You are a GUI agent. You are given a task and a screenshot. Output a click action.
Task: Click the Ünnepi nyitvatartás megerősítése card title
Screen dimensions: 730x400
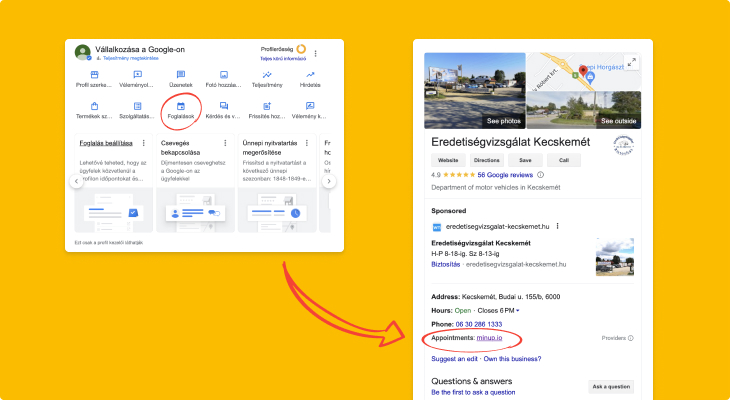coord(270,148)
